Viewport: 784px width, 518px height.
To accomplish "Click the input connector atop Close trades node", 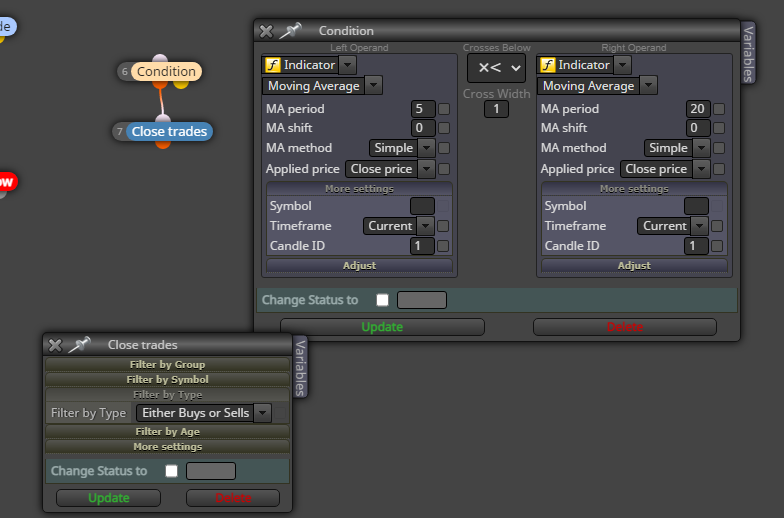I will tap(163, 119).
